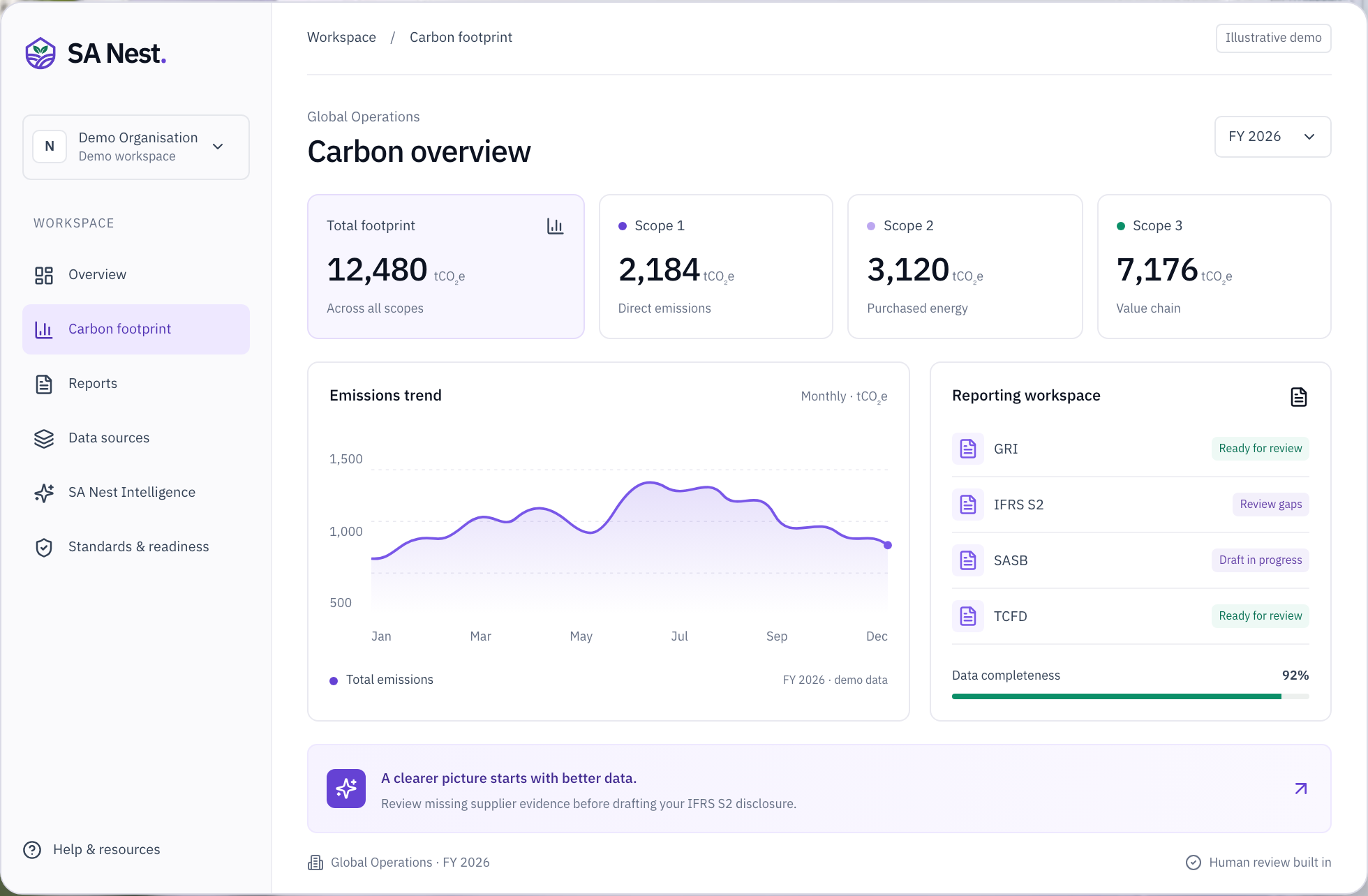This screenshot has width=1368, height=896.
Task: Click the Workspace breadcrumb link
Action: [341, 37]
